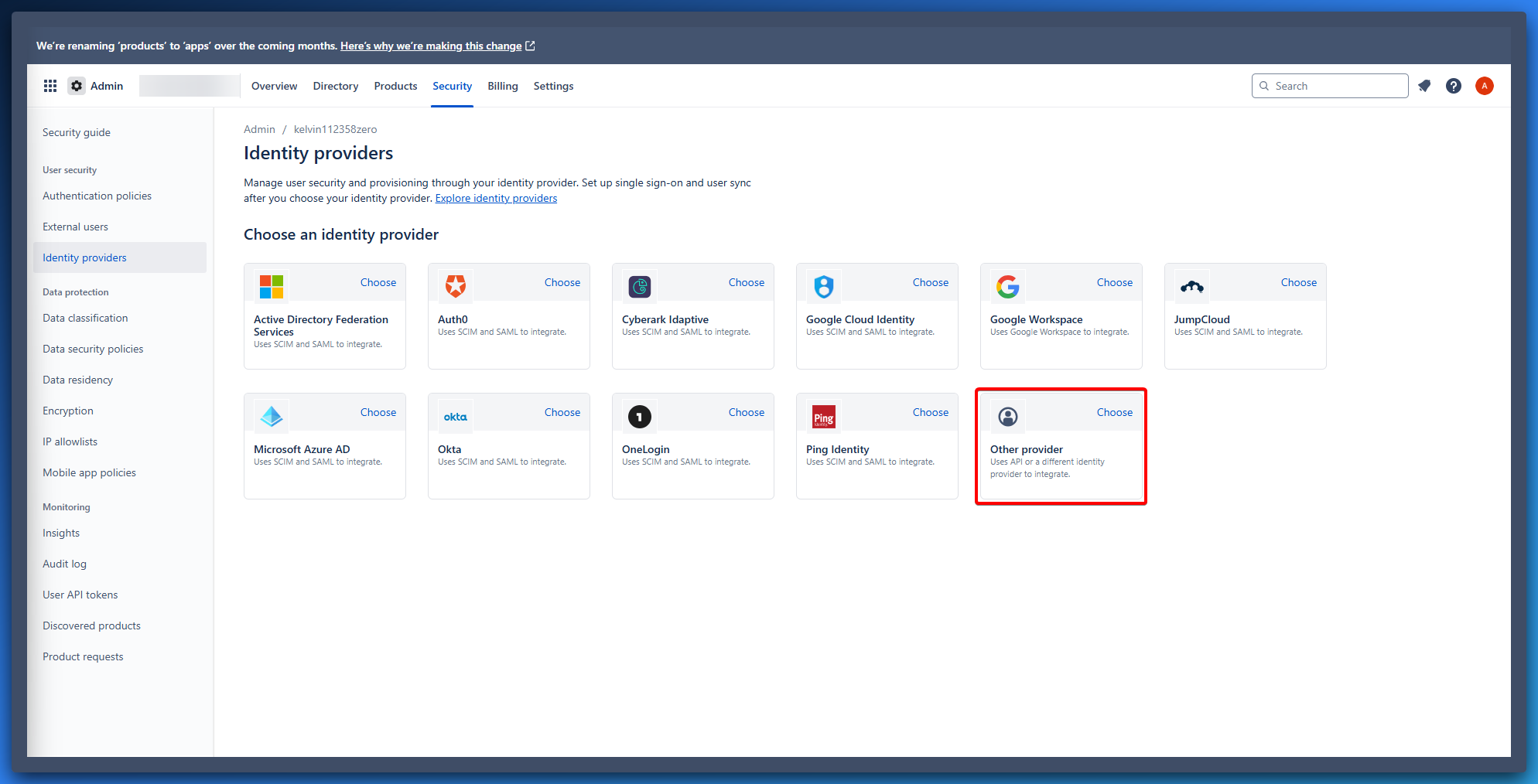
Task: Choose the Microsoft Azure AD provider
Action: [x=378, y=412]
